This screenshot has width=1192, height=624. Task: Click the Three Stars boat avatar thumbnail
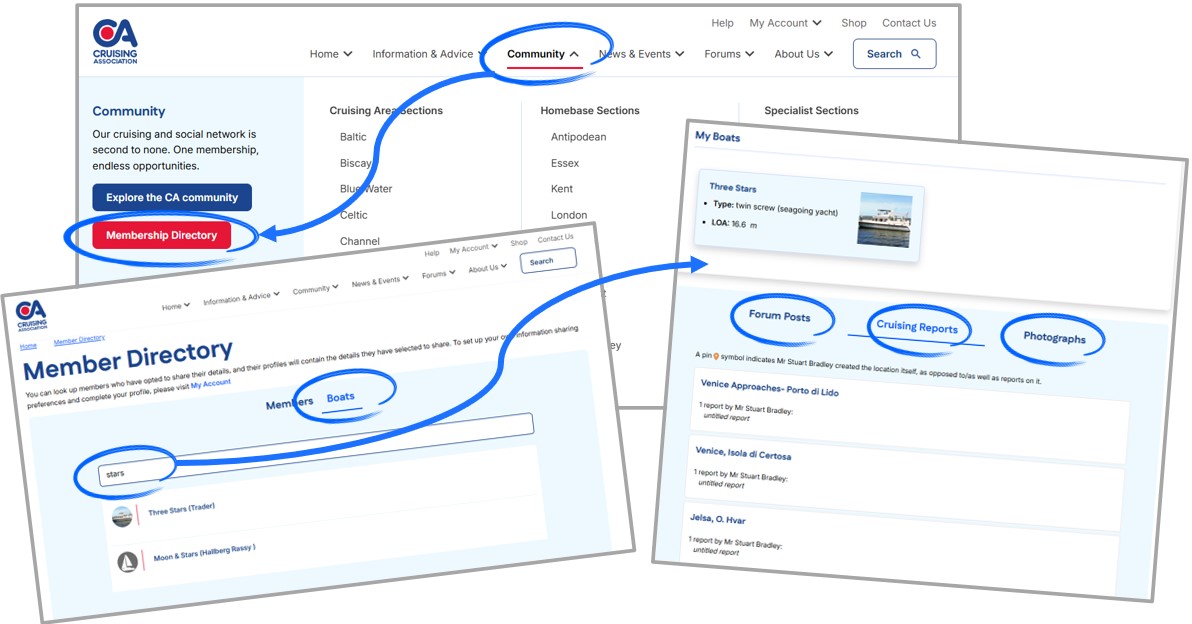click(122, 517)
